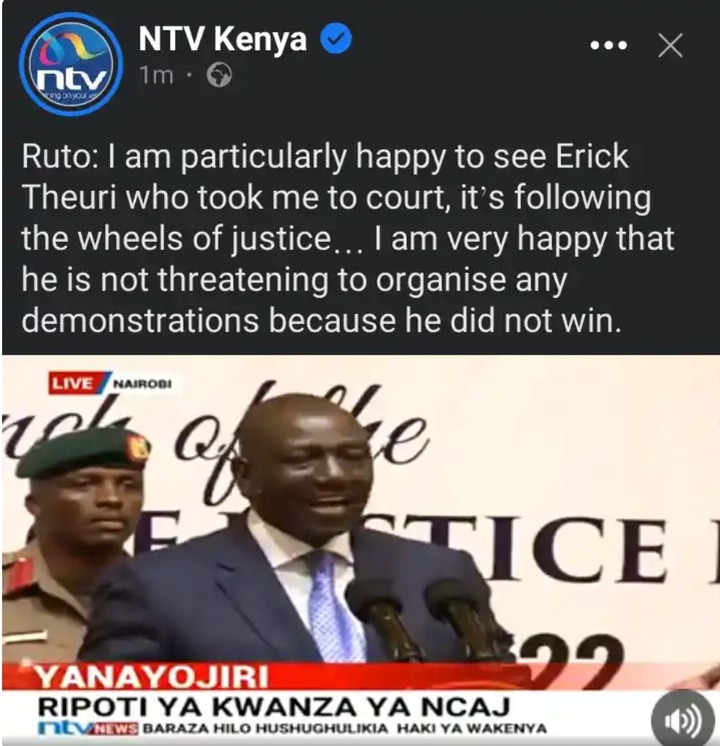The height and width of the screenshot is (746, 720).
Task: Click the NTV Kenya page name
Action: [x=223, y=39]
